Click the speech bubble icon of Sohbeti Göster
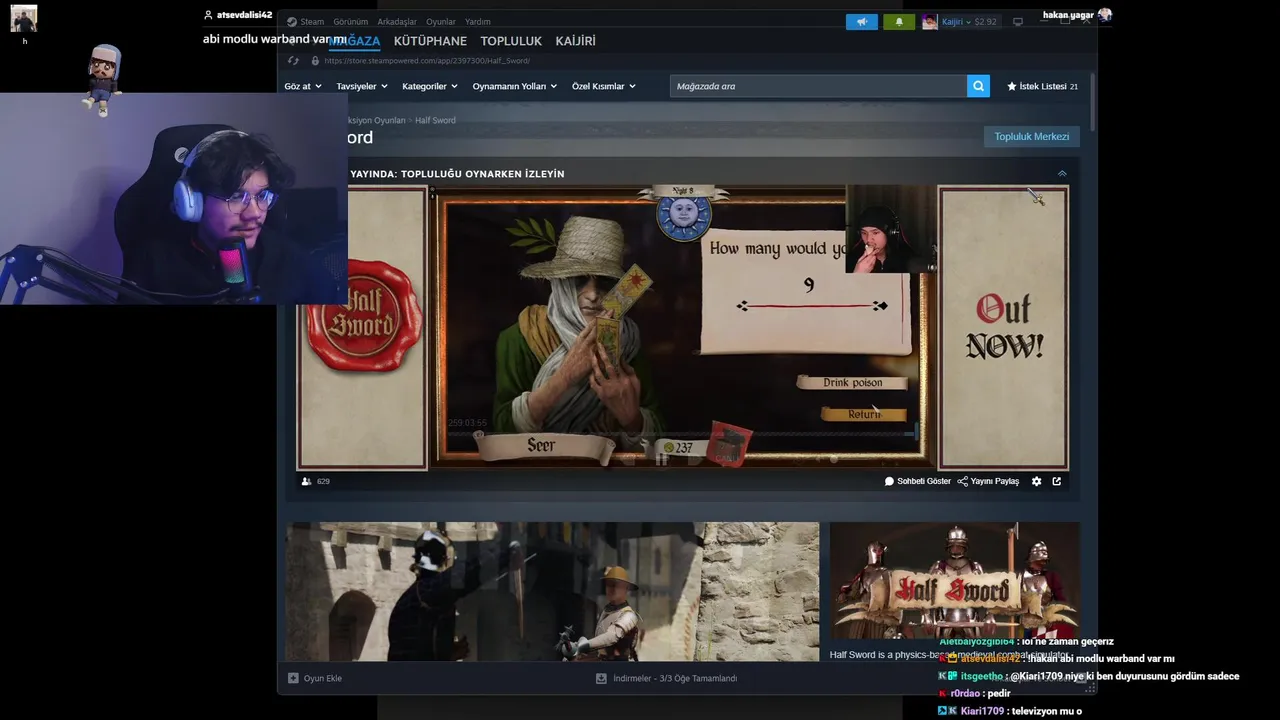The width and height of the screenshot is (1280, 720). coord(889,481)
